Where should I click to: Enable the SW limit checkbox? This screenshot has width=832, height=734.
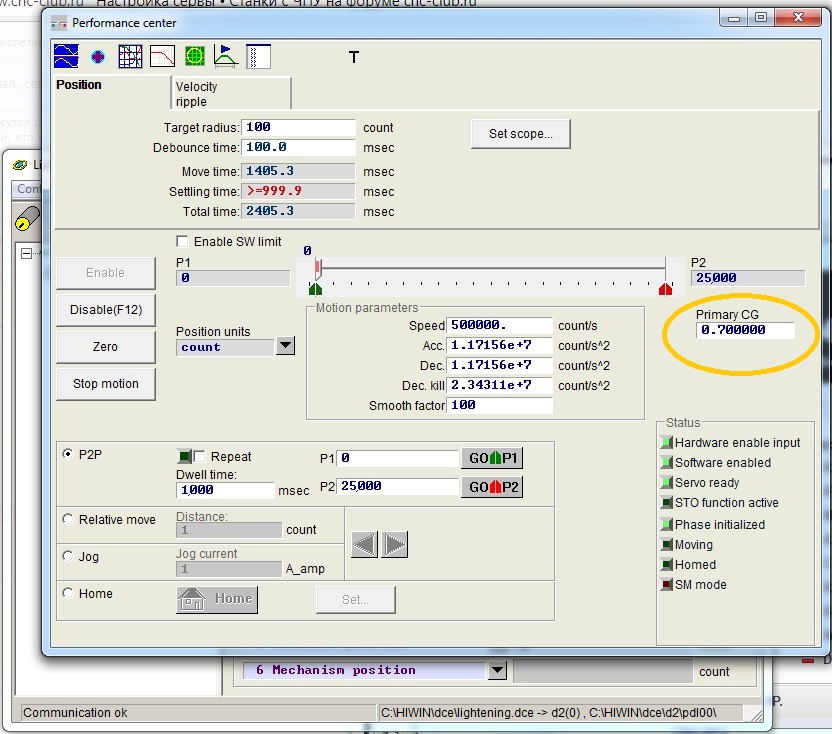182,241
